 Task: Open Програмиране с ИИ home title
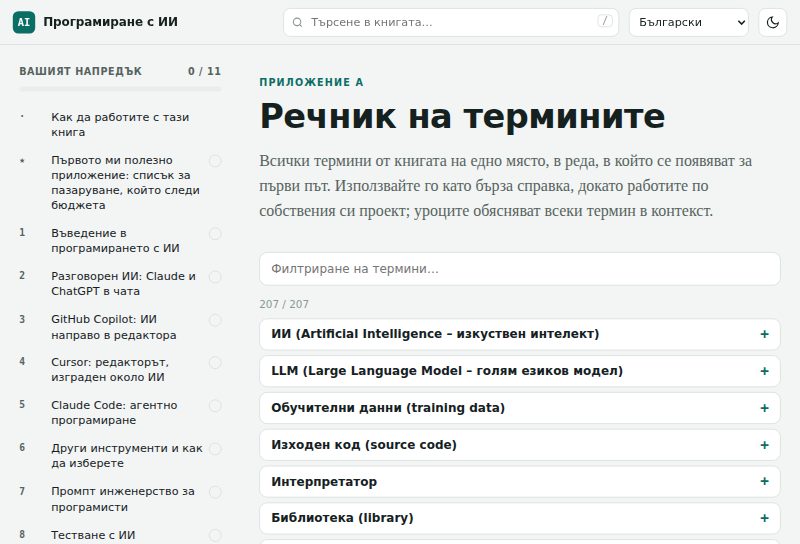point(111,22)
